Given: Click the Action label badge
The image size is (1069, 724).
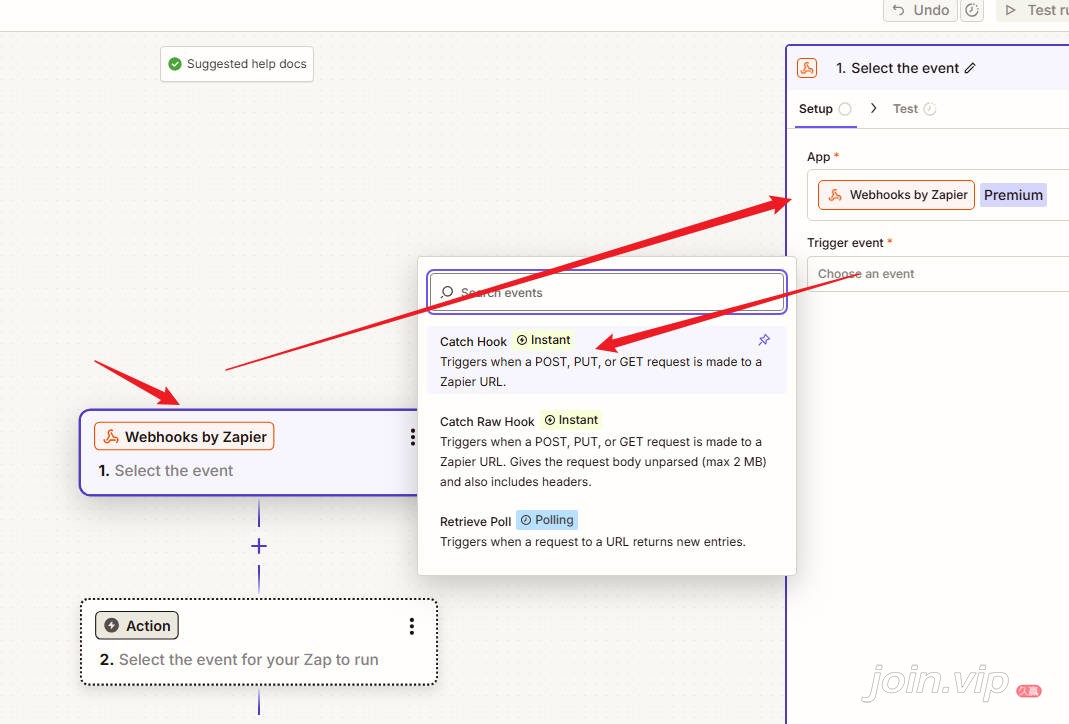Looking at the screenshot, I should tap(137, 626).
